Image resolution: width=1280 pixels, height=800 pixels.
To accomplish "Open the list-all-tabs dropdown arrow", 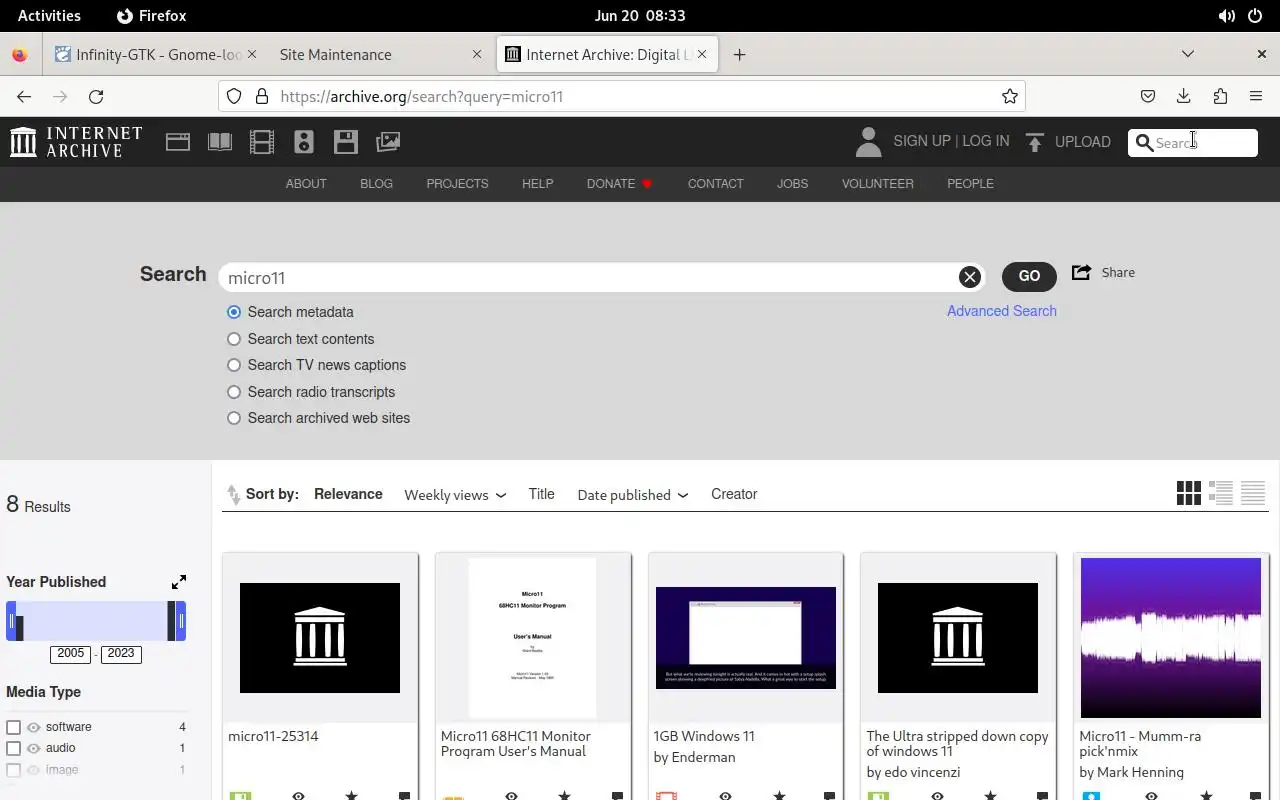I will [x=1188, y=54].
